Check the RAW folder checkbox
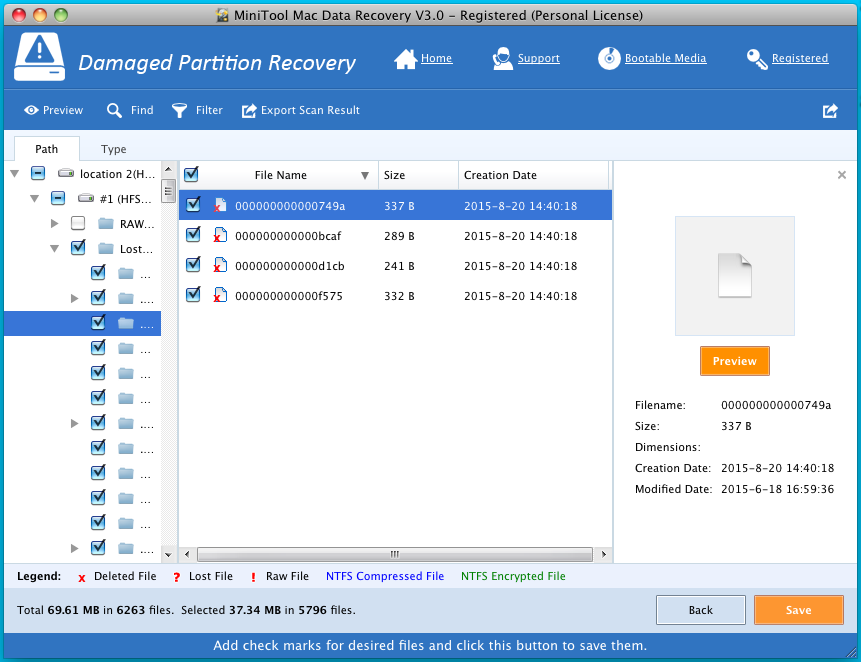Image resolution: width=861 pixels, height=662 pixels. pyautogui.click(x=78, y=223)
